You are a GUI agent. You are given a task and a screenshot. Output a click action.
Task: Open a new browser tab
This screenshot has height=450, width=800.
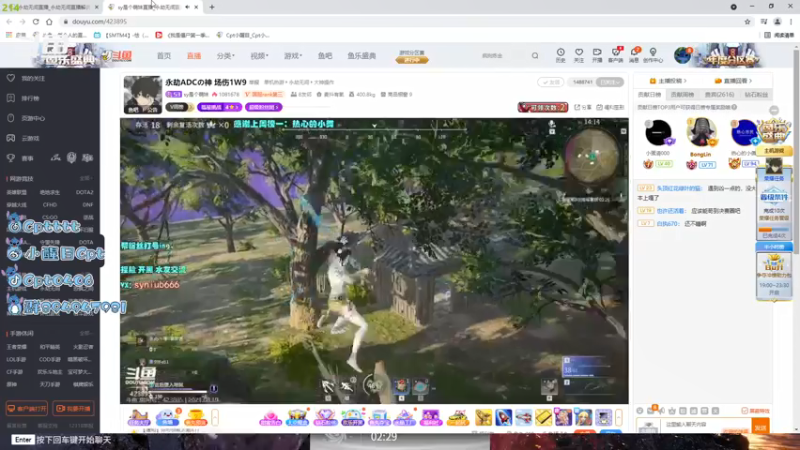(212, 7)
